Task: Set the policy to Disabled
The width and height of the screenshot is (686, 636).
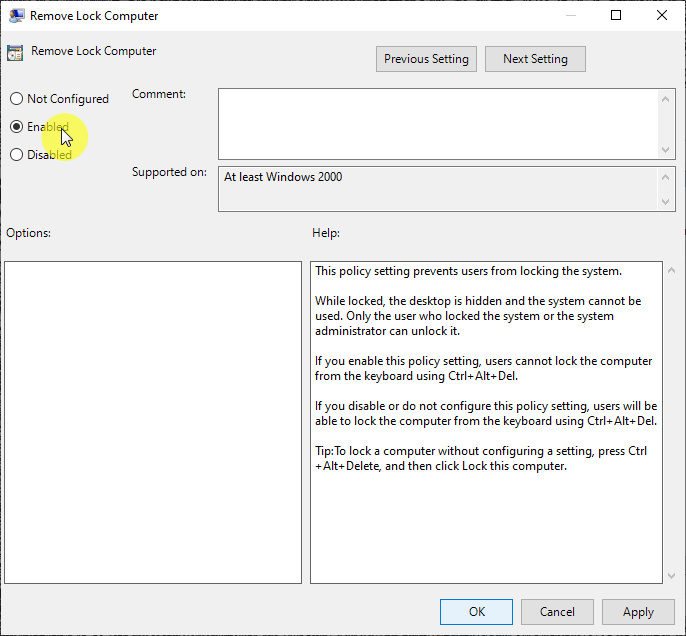Action: coord(16,155)
